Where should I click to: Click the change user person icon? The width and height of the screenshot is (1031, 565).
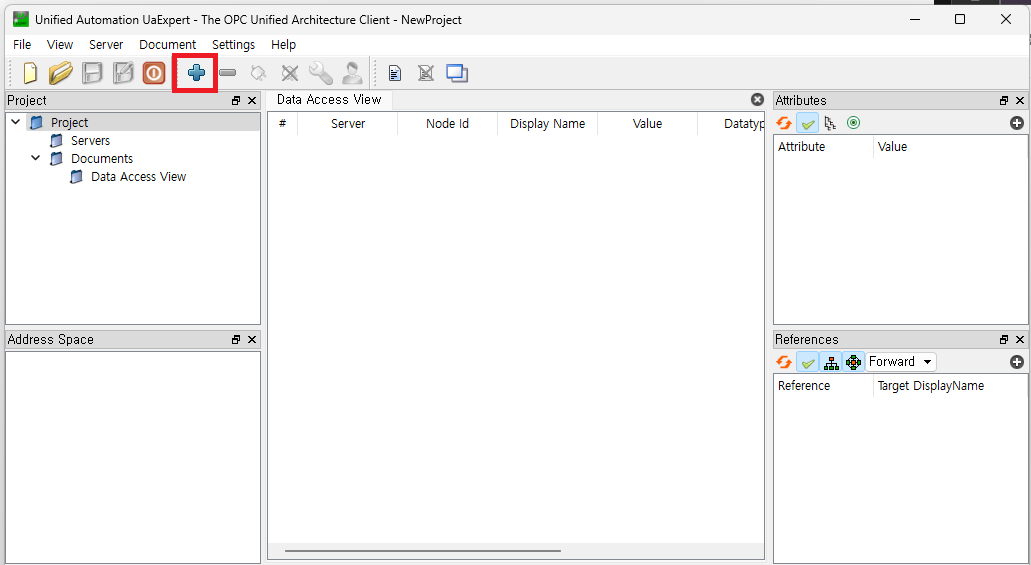pyautogui.click(x=352, y=73)
